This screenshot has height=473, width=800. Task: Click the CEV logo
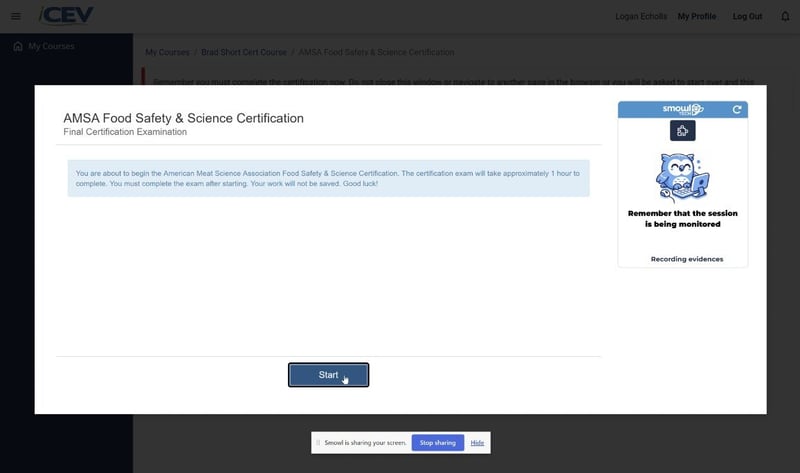tap(66, 16)
